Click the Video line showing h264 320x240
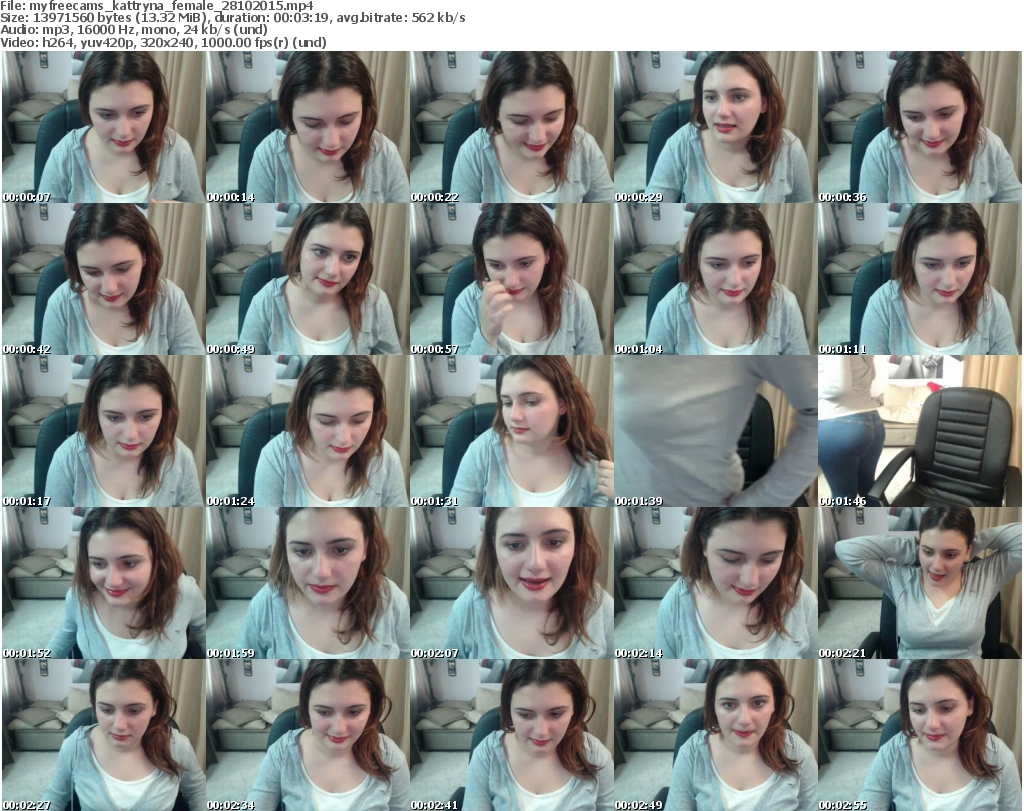The width and height of the screenshot is (1024, 811). (163, 42)
